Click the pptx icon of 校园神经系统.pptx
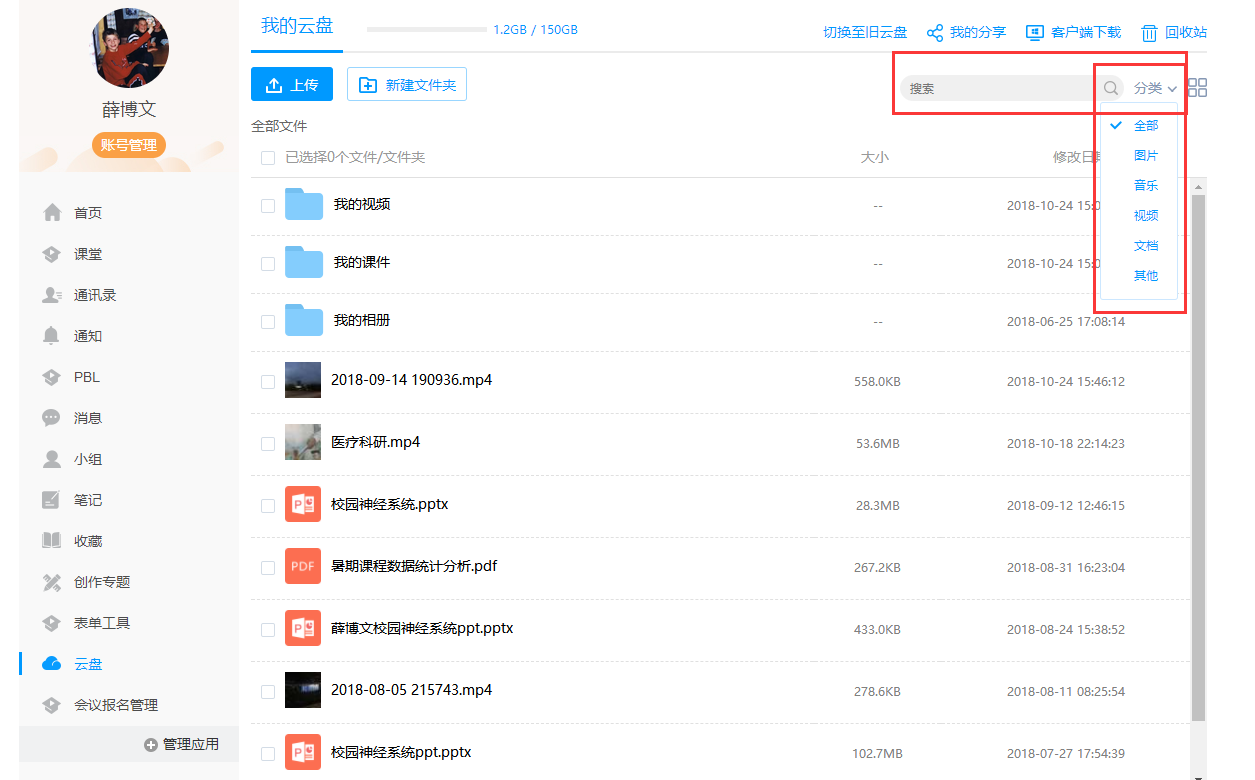The height and width of the screenshot is (780, 1255). click(x=303, y=504)
